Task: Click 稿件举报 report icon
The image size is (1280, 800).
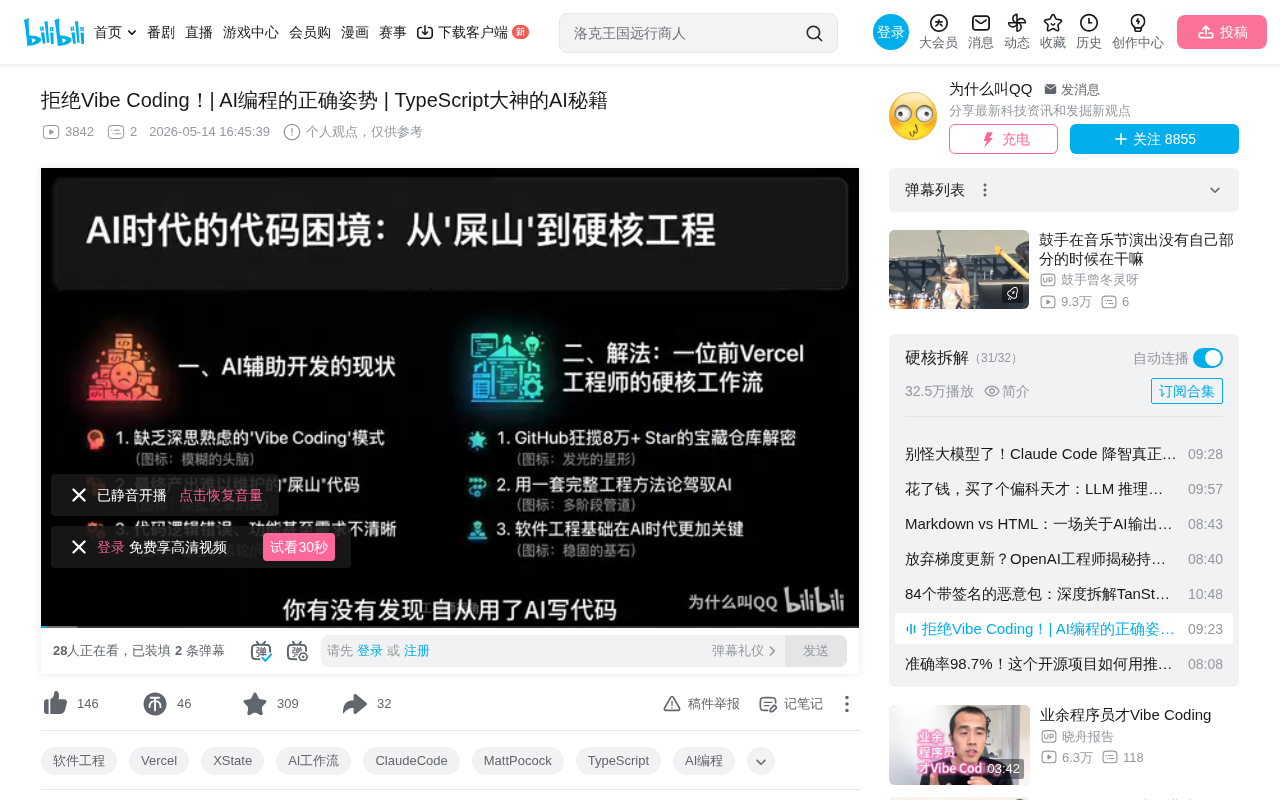Action: 672,704
